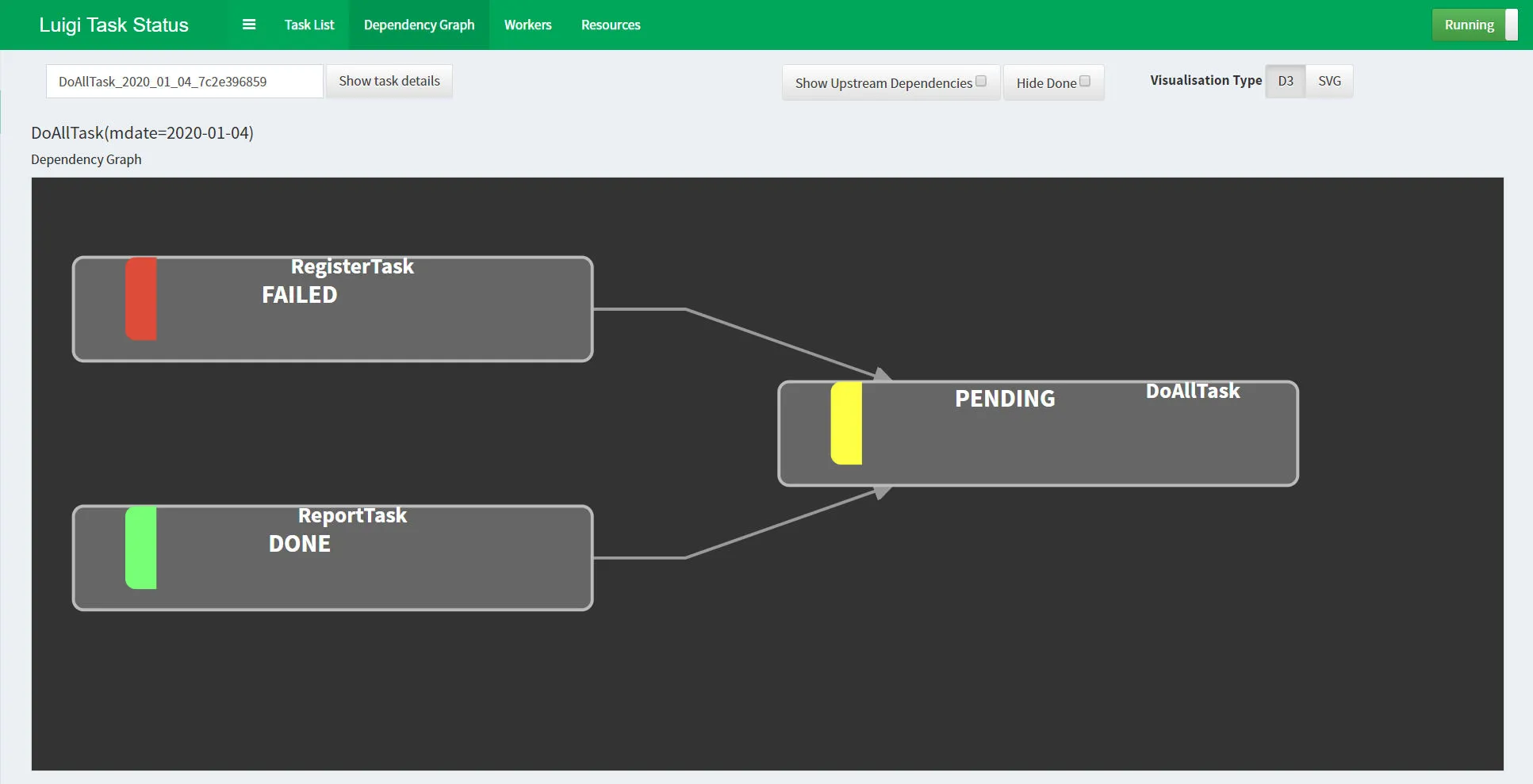The height and width of the screenshot is (784, 1533).
Task: Click the green DONE status indicator
Action: point(141,547)
